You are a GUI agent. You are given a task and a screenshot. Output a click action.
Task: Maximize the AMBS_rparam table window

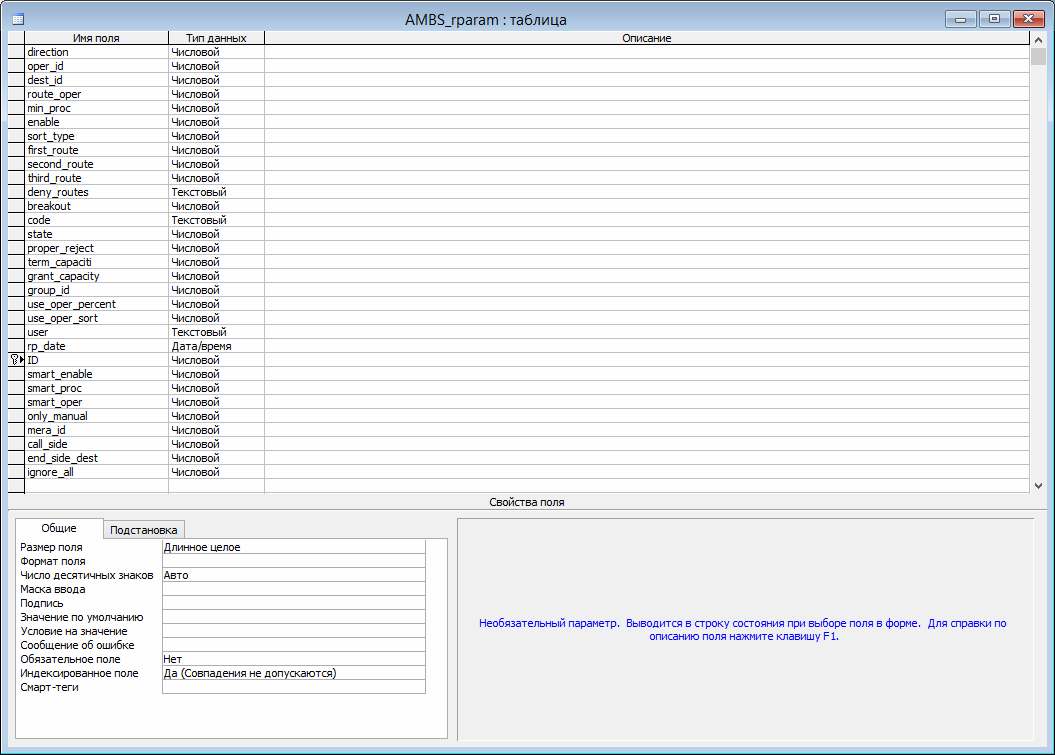994,18
